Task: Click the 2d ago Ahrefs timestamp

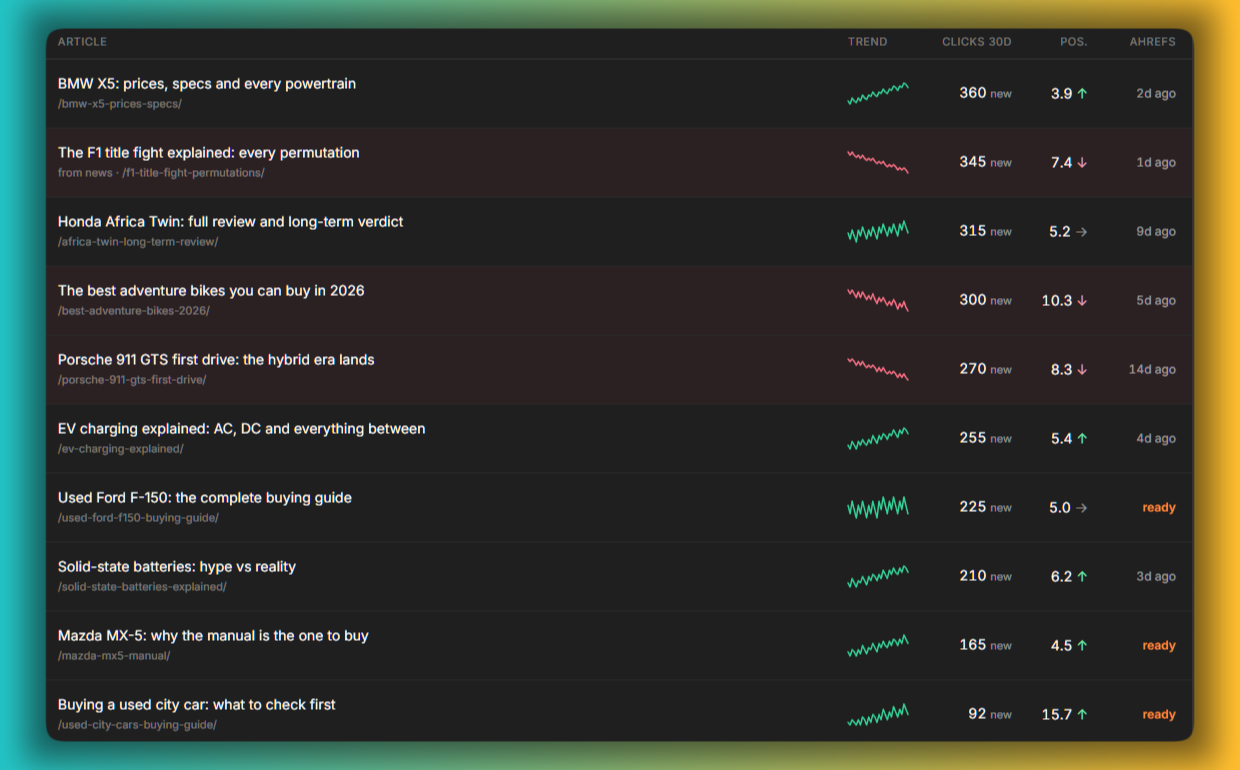Action: (1156, 93)
